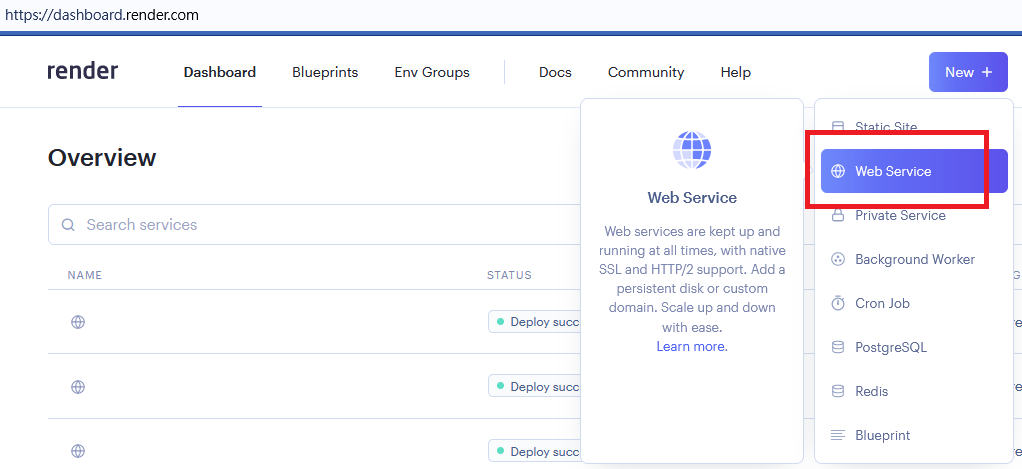Click first row Deploy succeeded status badge
This screenshot has height=469, width=1022.
coord(534,322)
